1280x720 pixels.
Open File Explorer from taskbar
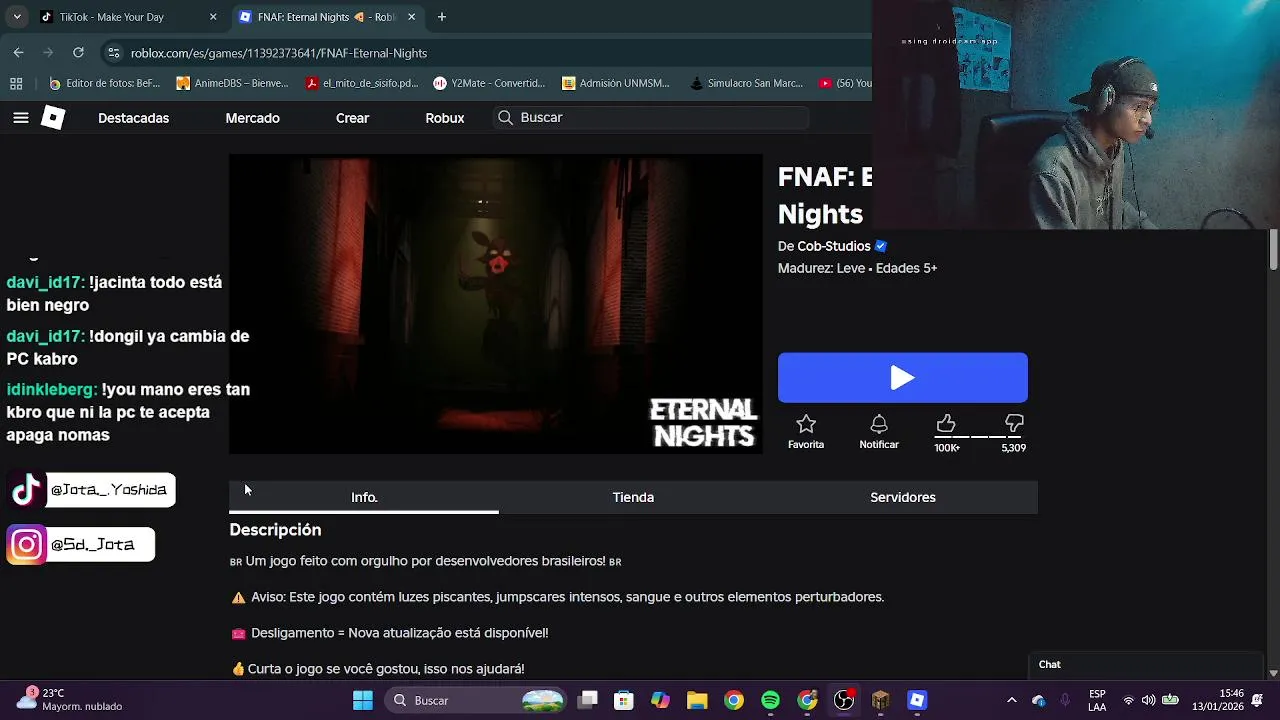697,700
